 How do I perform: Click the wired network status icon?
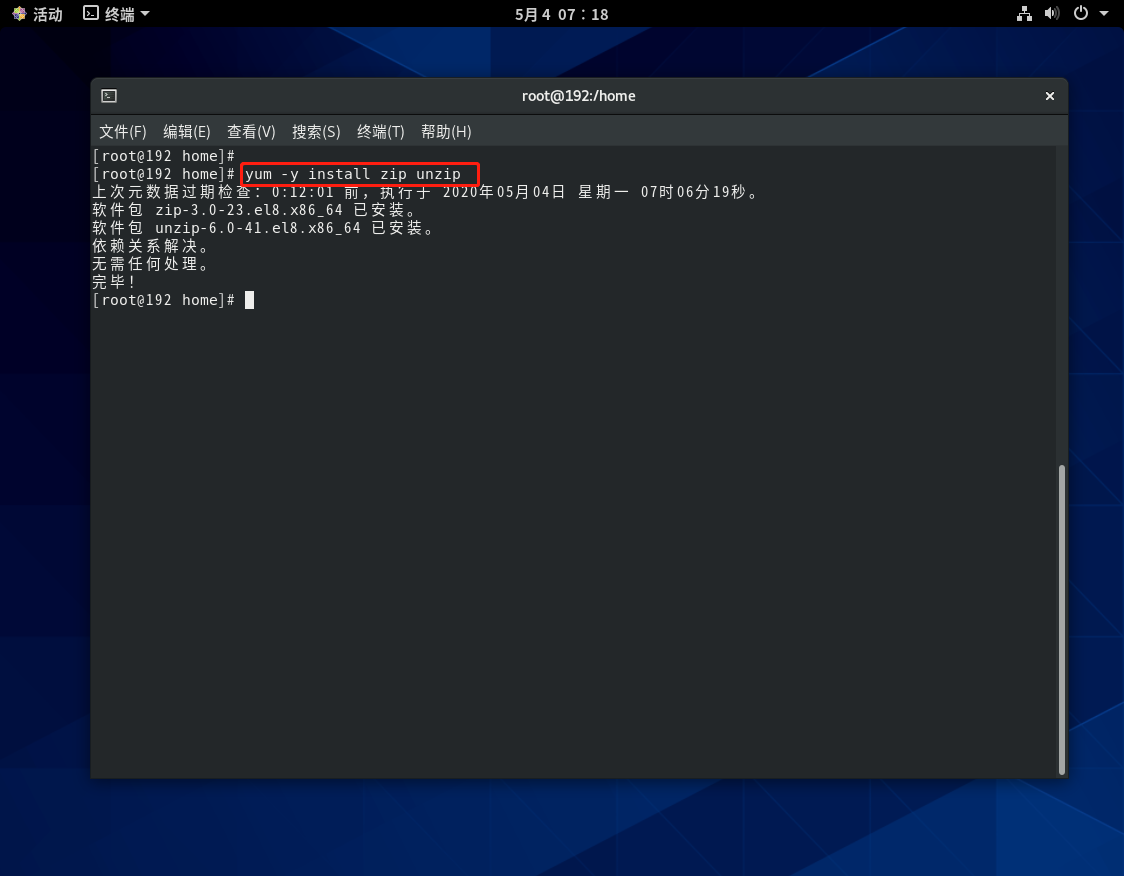point(1024,14)
